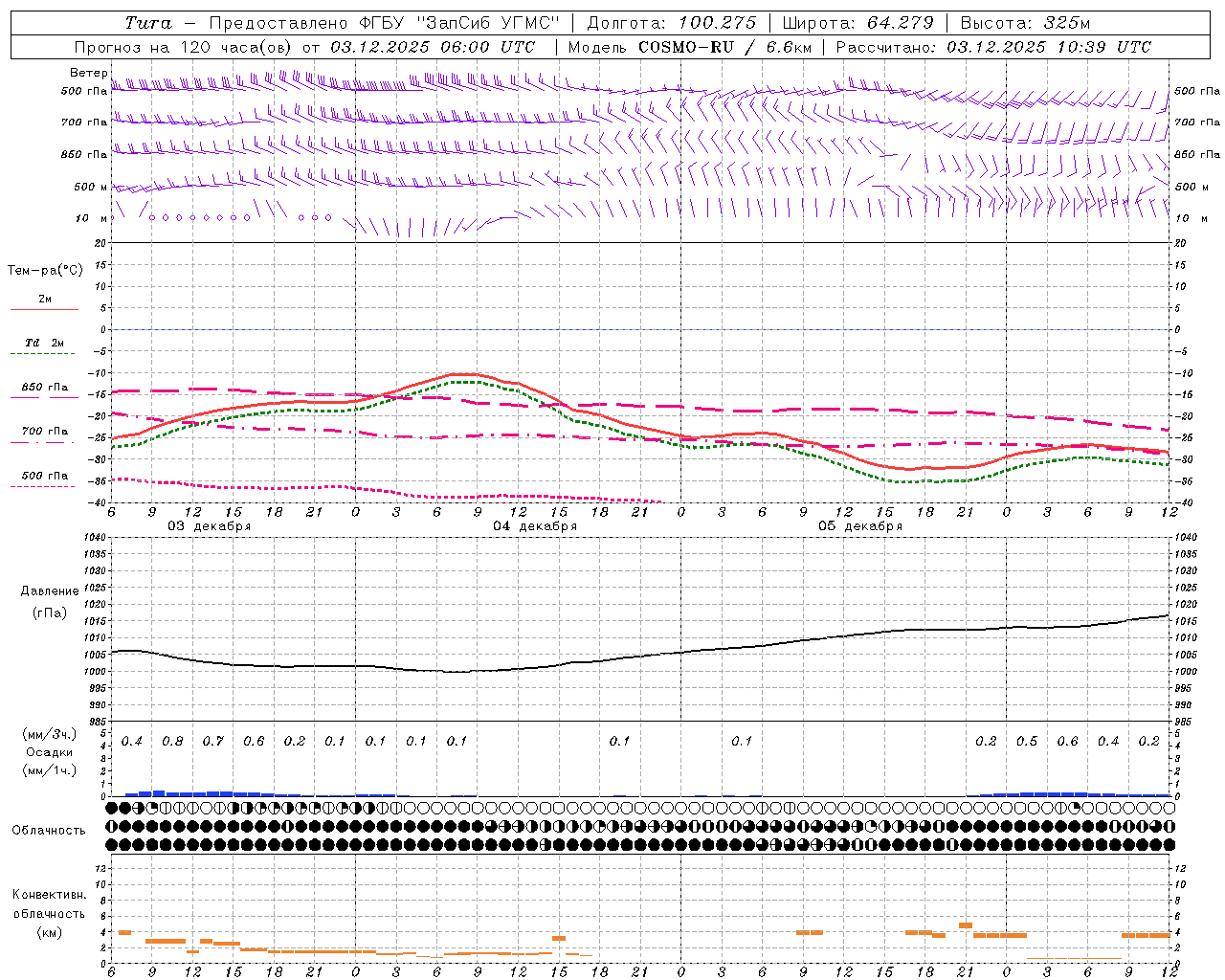
Task: Click the "(мм/1ч.)" precipitation unit label
Action: 50,770
